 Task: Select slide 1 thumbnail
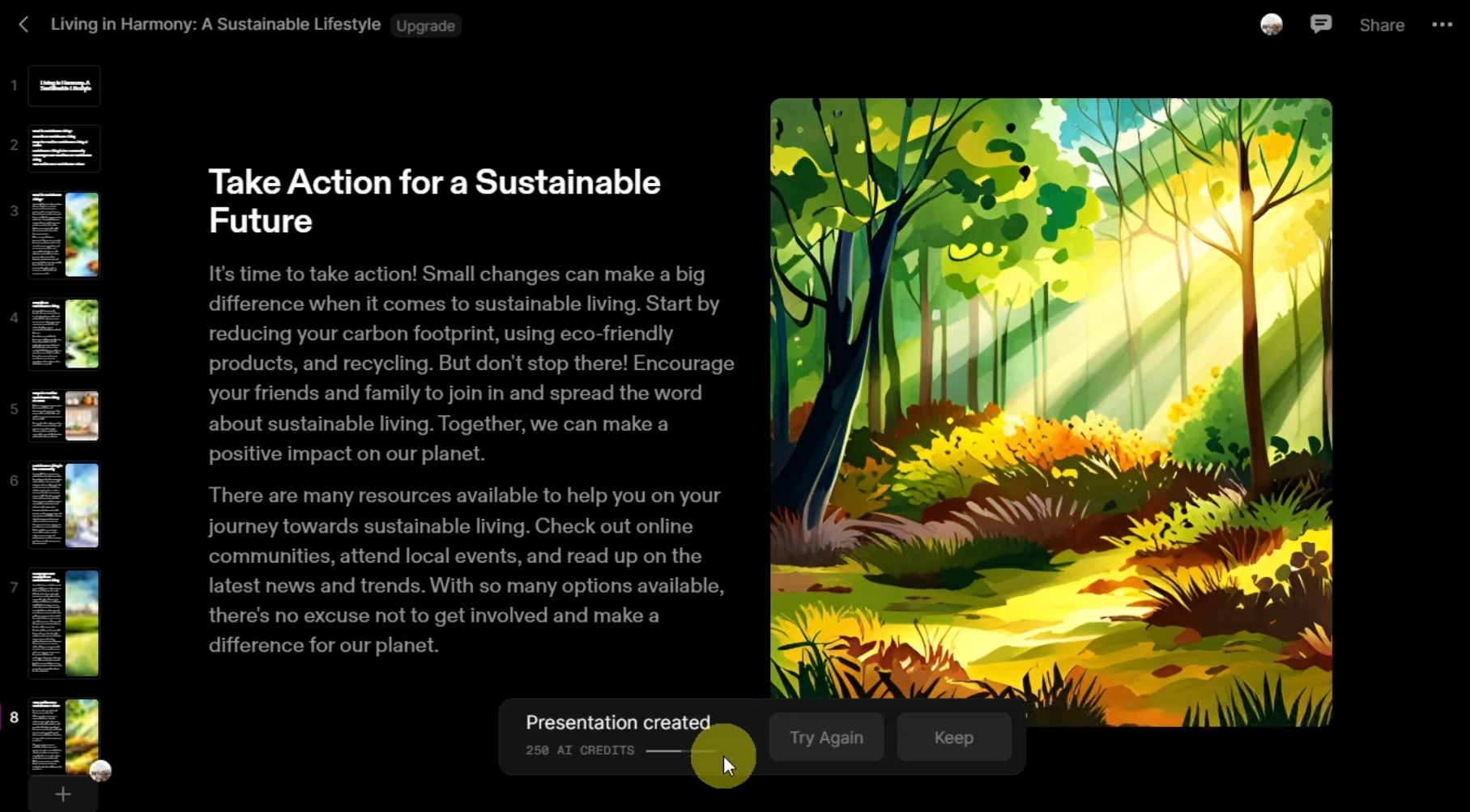tap(64, 86)
